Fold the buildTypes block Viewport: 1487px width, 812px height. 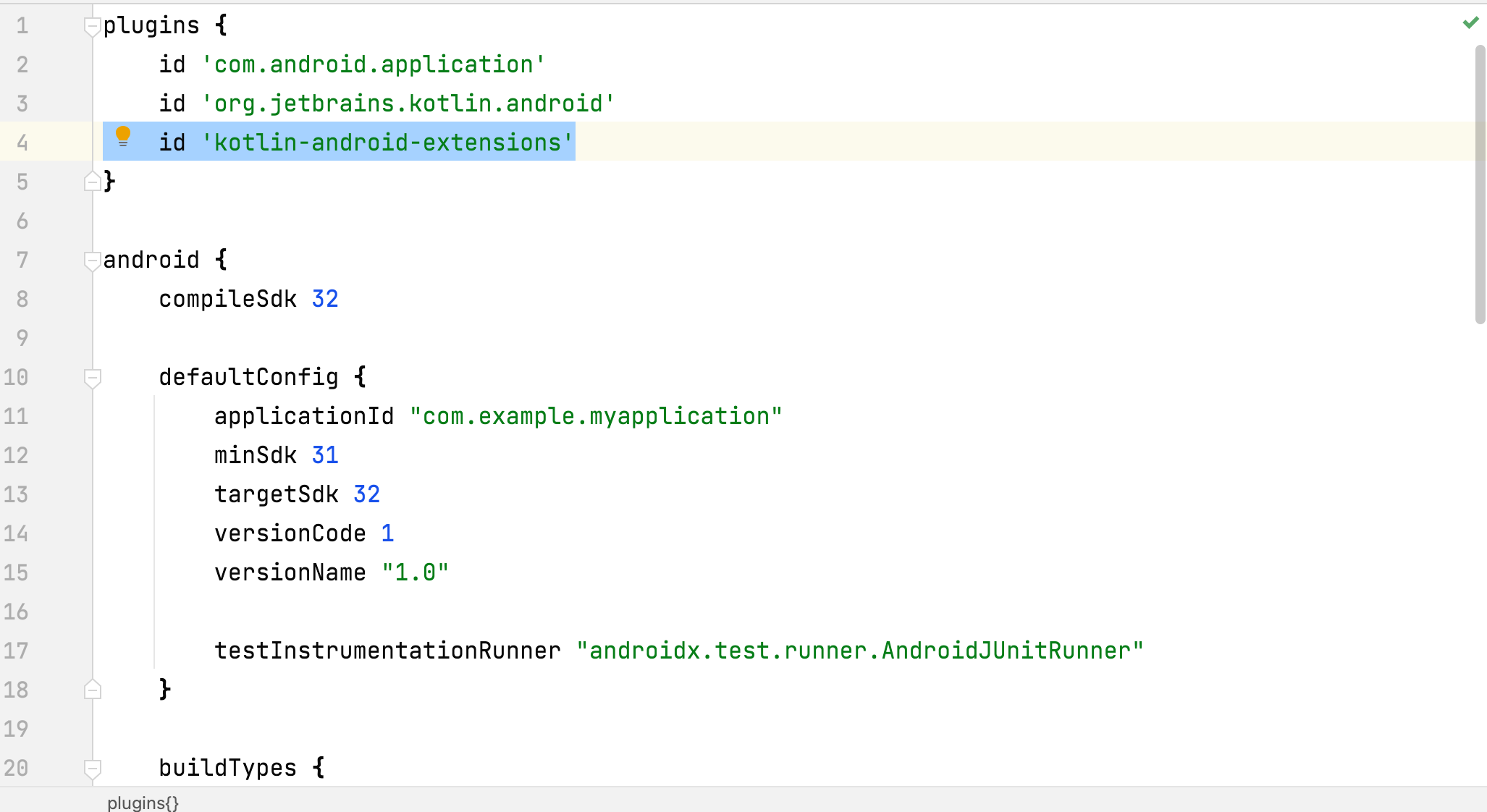click(x=92, y=768)
